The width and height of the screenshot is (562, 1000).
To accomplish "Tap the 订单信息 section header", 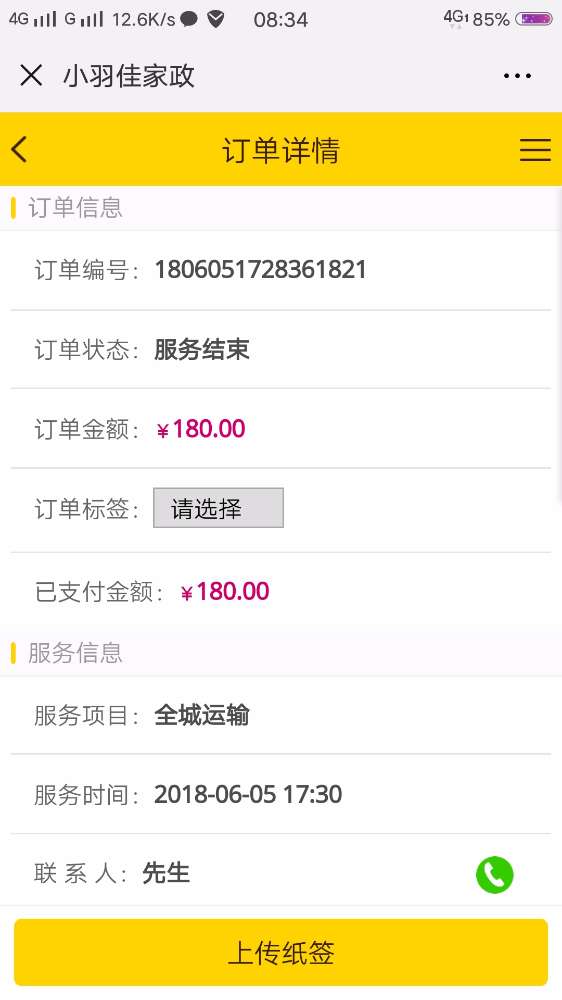I will pyautogui.click(x=75, y=208).
